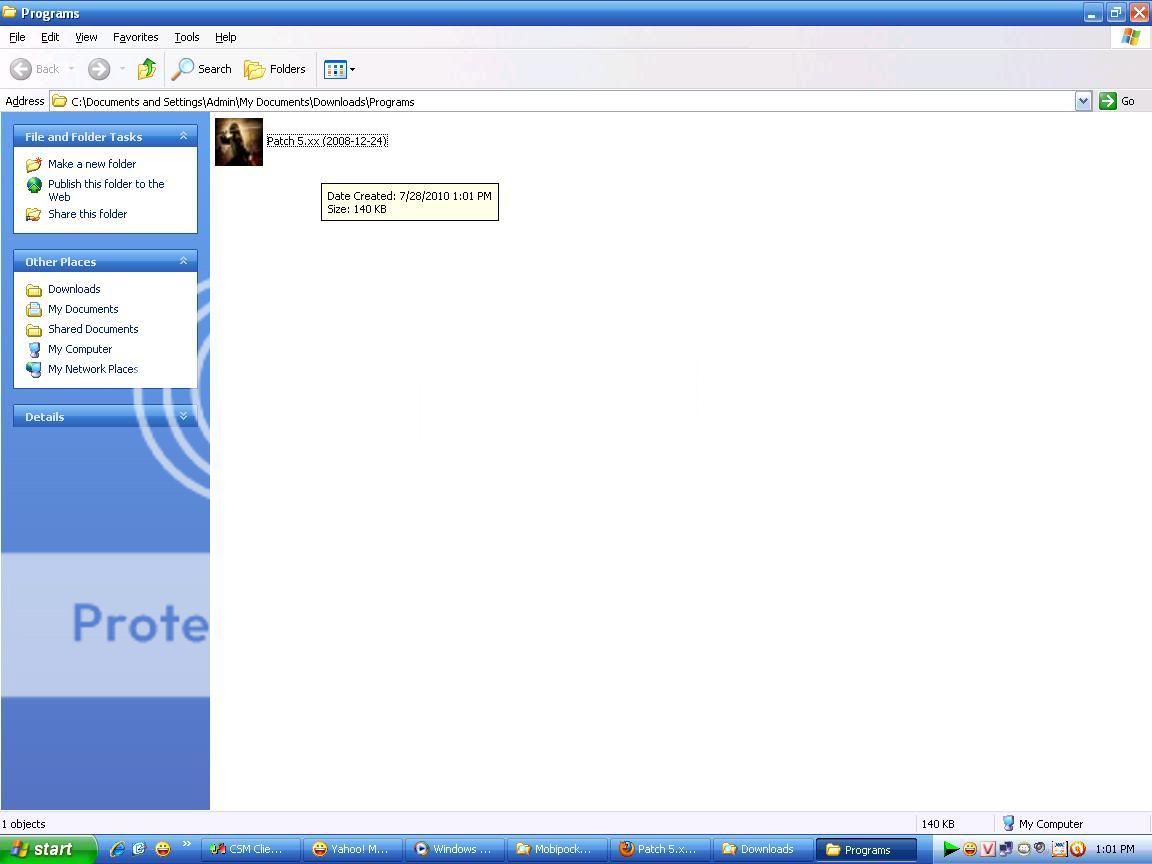
Task: Click the network computers tray icon
Action: pyautogui.click(x=1006, y=849)
